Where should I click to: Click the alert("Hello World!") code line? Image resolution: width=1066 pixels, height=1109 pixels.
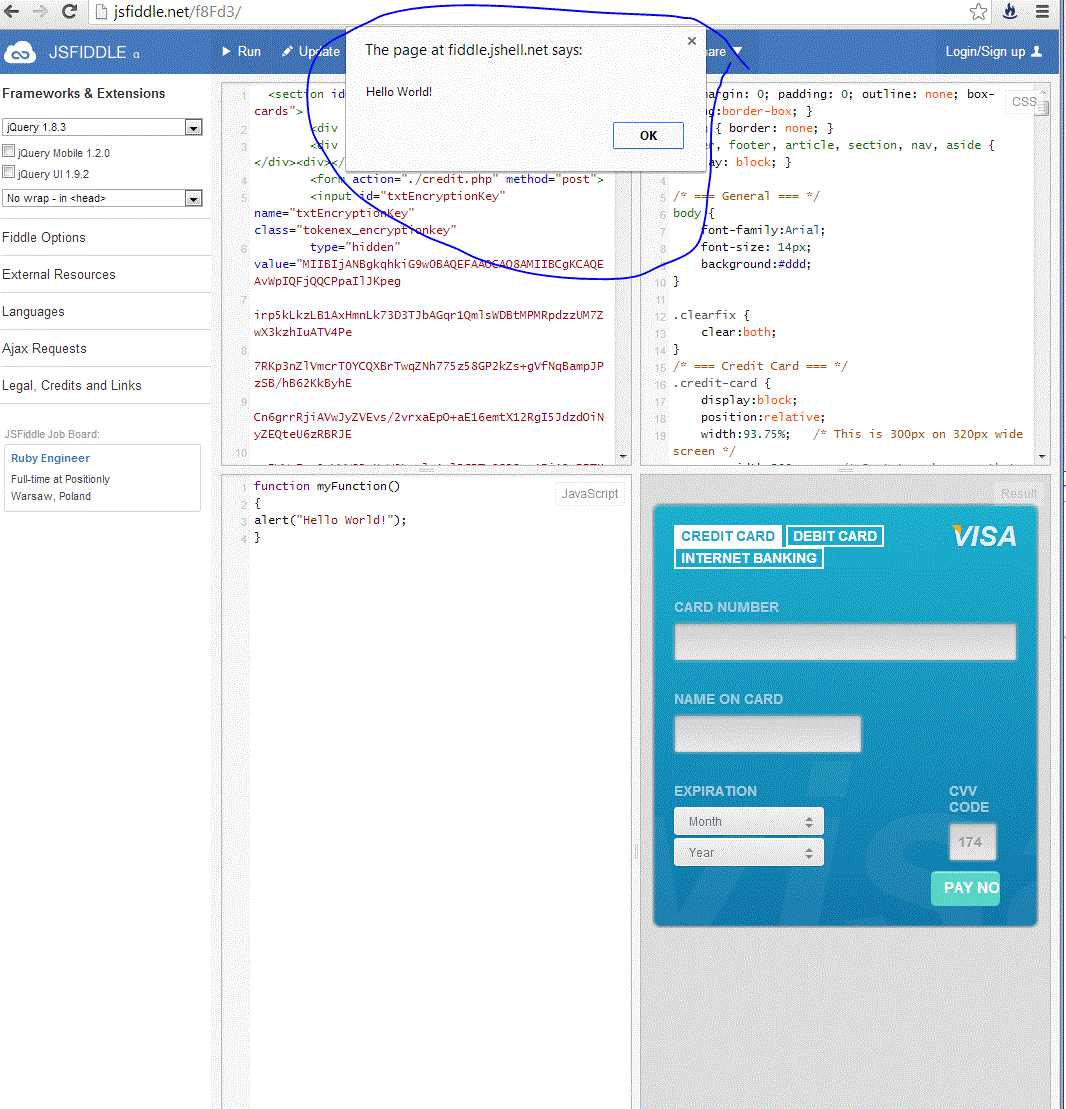330,520
